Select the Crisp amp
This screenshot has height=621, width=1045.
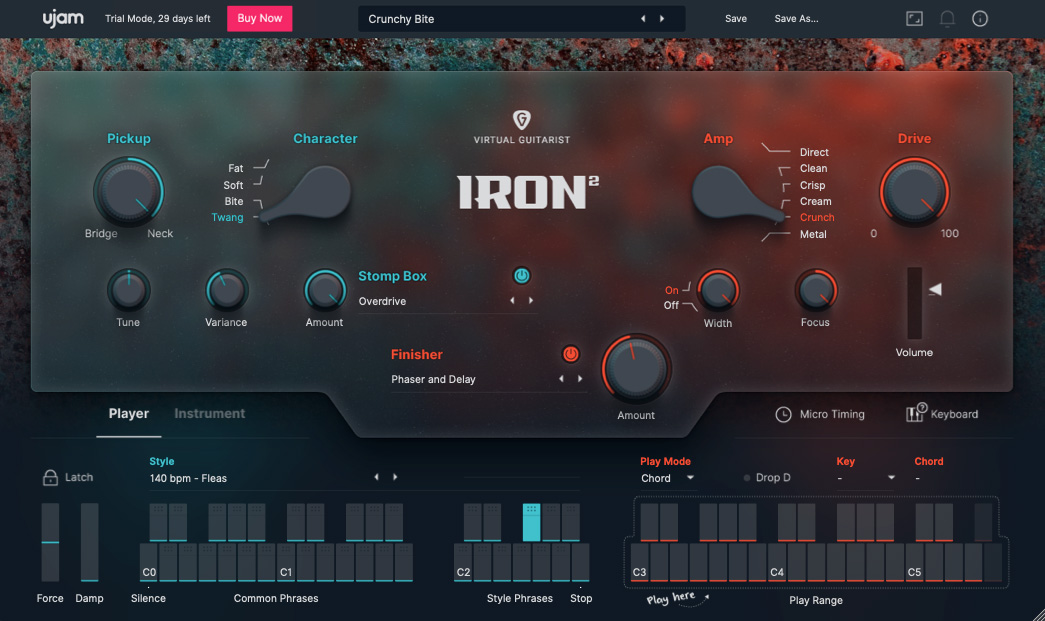click(x=812, y=185)
